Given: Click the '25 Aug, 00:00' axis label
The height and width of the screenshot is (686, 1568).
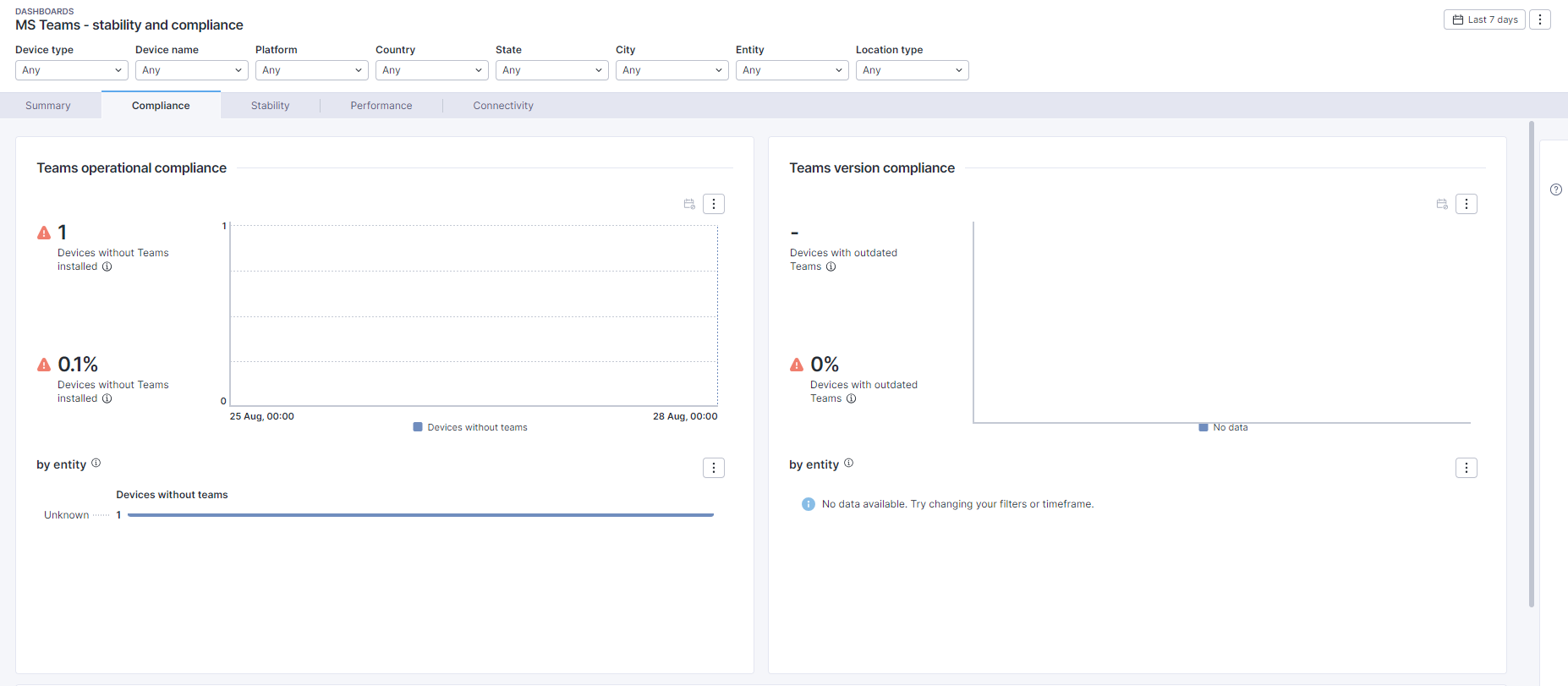Looking at the screenshot, I should pos(262,416).
